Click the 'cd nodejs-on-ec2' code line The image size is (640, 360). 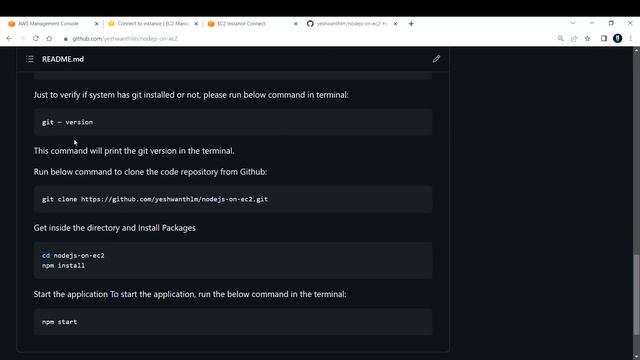coord(73,256)
